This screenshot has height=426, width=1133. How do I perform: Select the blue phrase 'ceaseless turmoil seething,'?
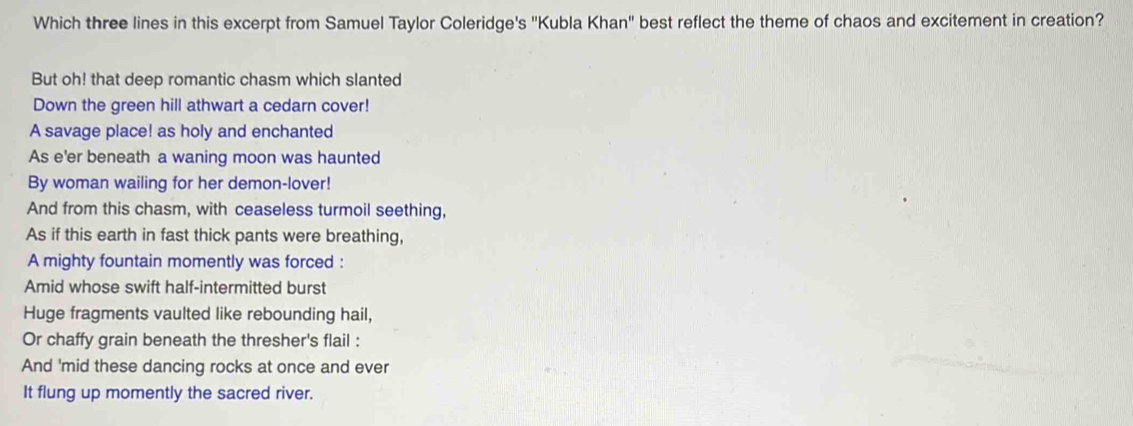pos(340,210)
